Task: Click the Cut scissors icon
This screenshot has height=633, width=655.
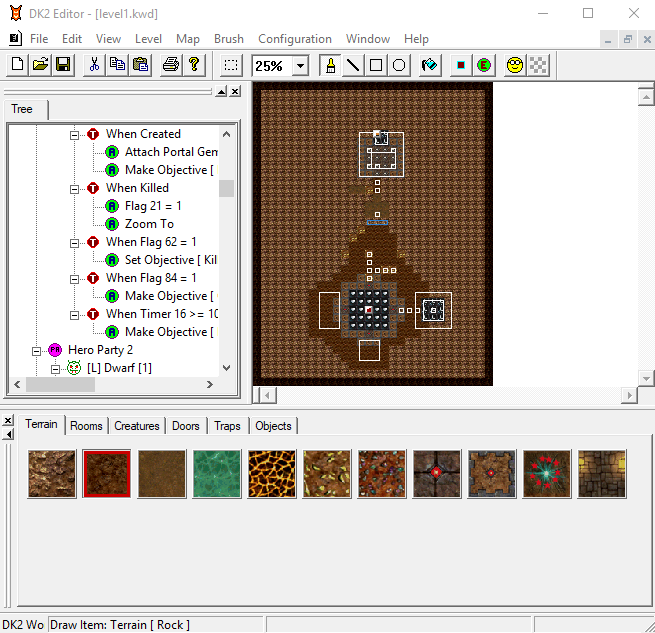Action: point(94,65)
